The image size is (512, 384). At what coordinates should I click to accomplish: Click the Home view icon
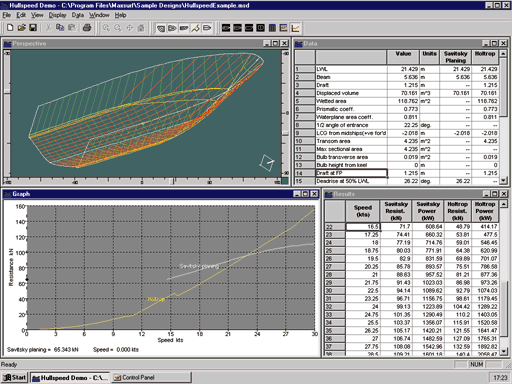tap(141, 28)
